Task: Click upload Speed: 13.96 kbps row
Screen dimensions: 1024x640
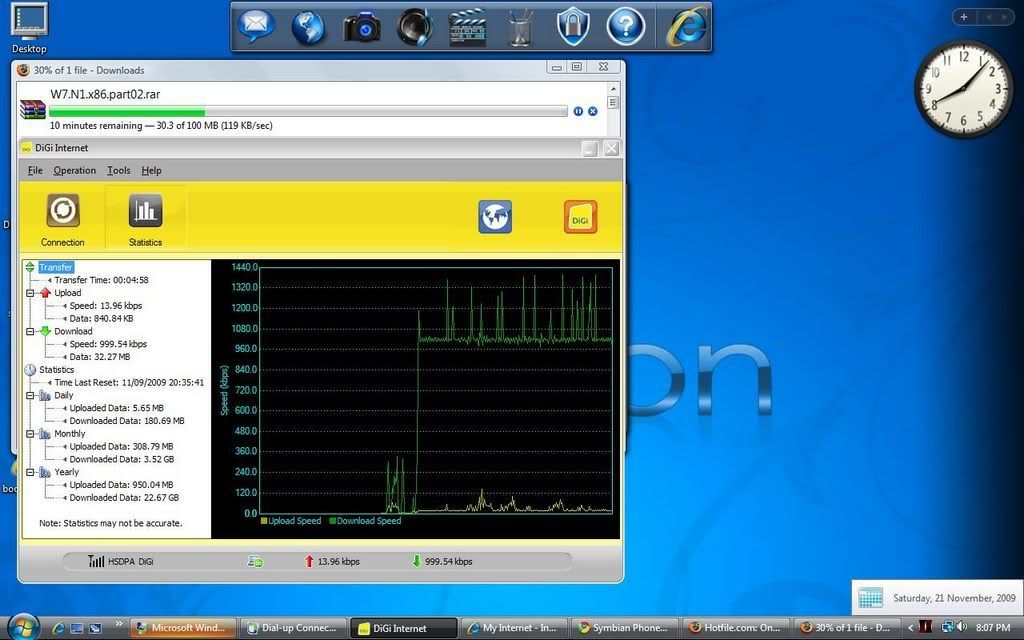Action: coord(105,306)
